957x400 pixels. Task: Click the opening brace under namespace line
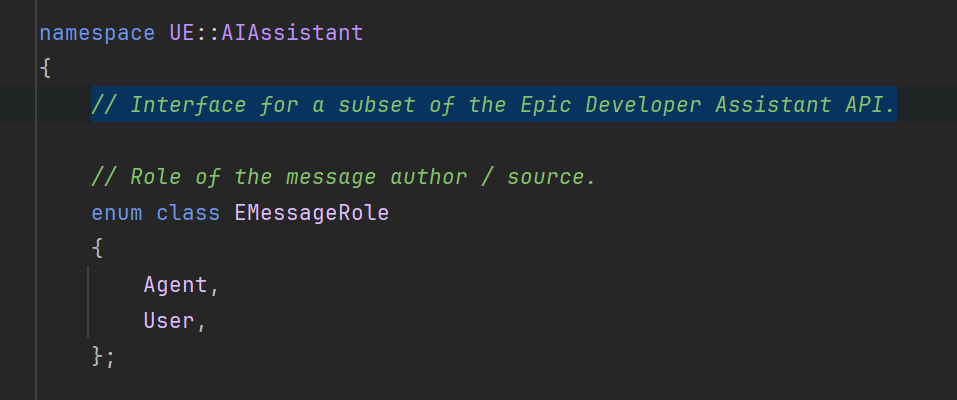[x=45, y=68]
